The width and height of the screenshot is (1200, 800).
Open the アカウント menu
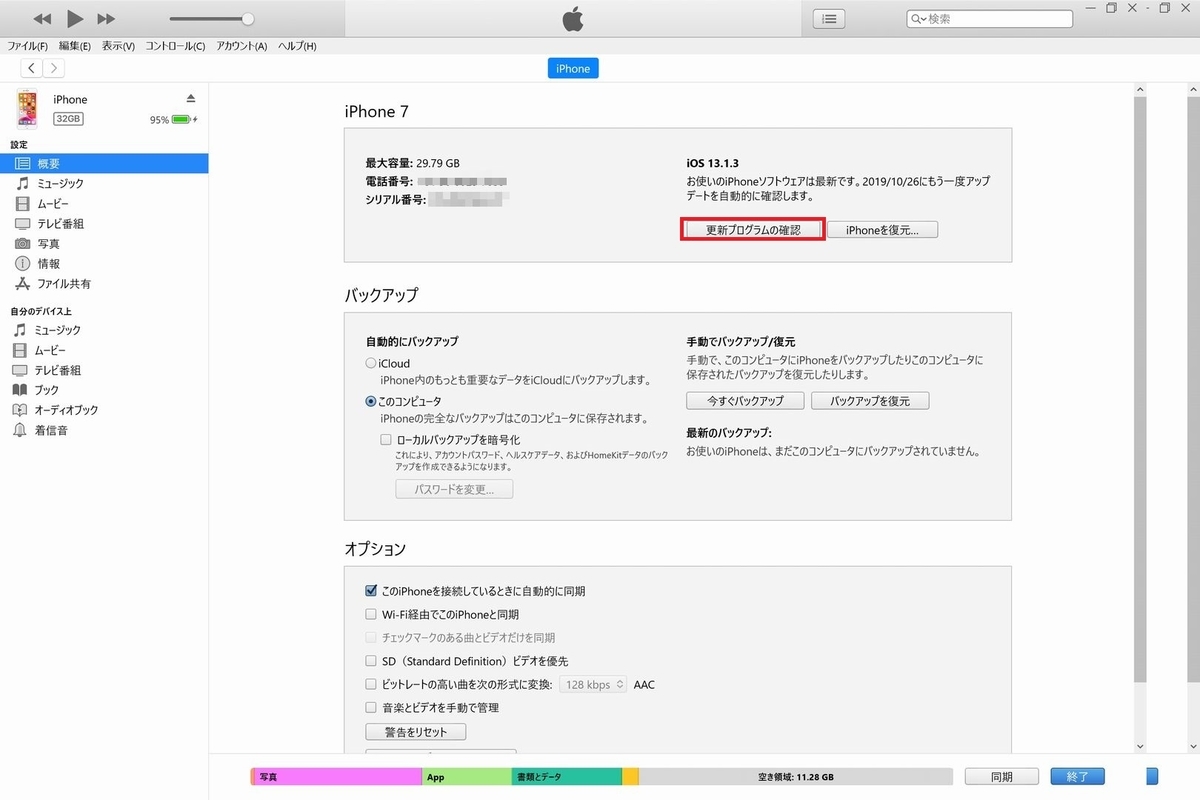[240, 45]
